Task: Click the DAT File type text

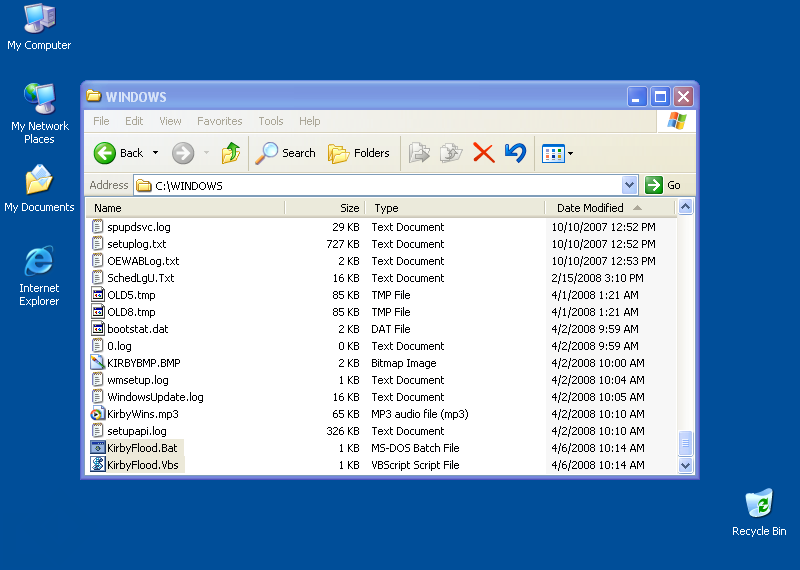Action: [x=391, y=329]
